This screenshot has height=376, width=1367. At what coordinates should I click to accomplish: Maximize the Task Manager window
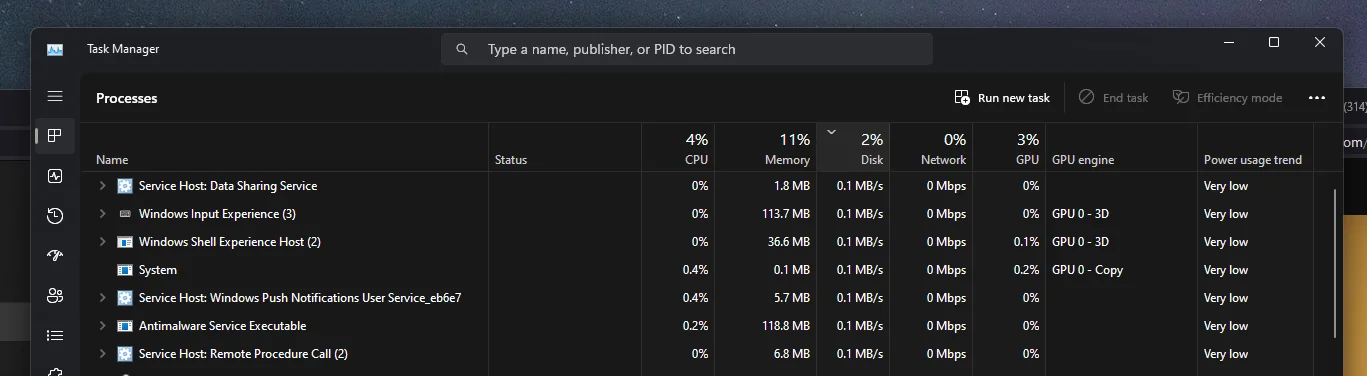[1273, 42]
